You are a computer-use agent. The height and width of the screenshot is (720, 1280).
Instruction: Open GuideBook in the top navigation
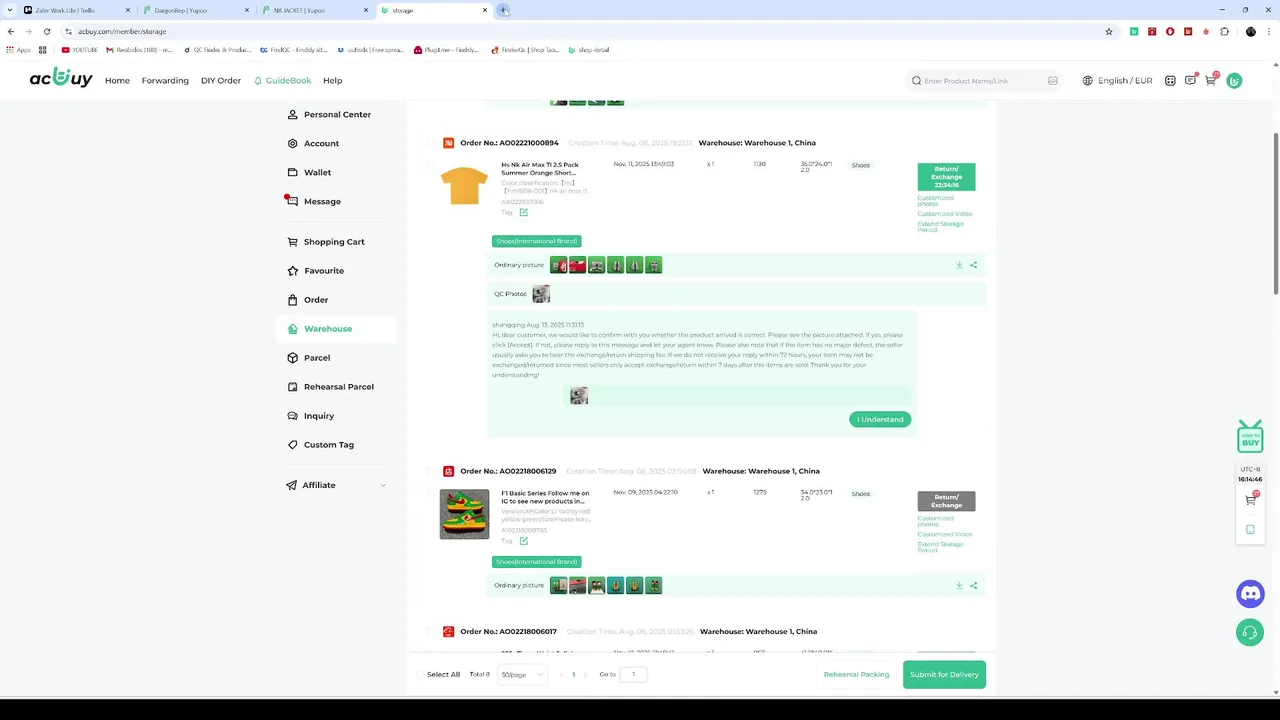tap(283, 81)
